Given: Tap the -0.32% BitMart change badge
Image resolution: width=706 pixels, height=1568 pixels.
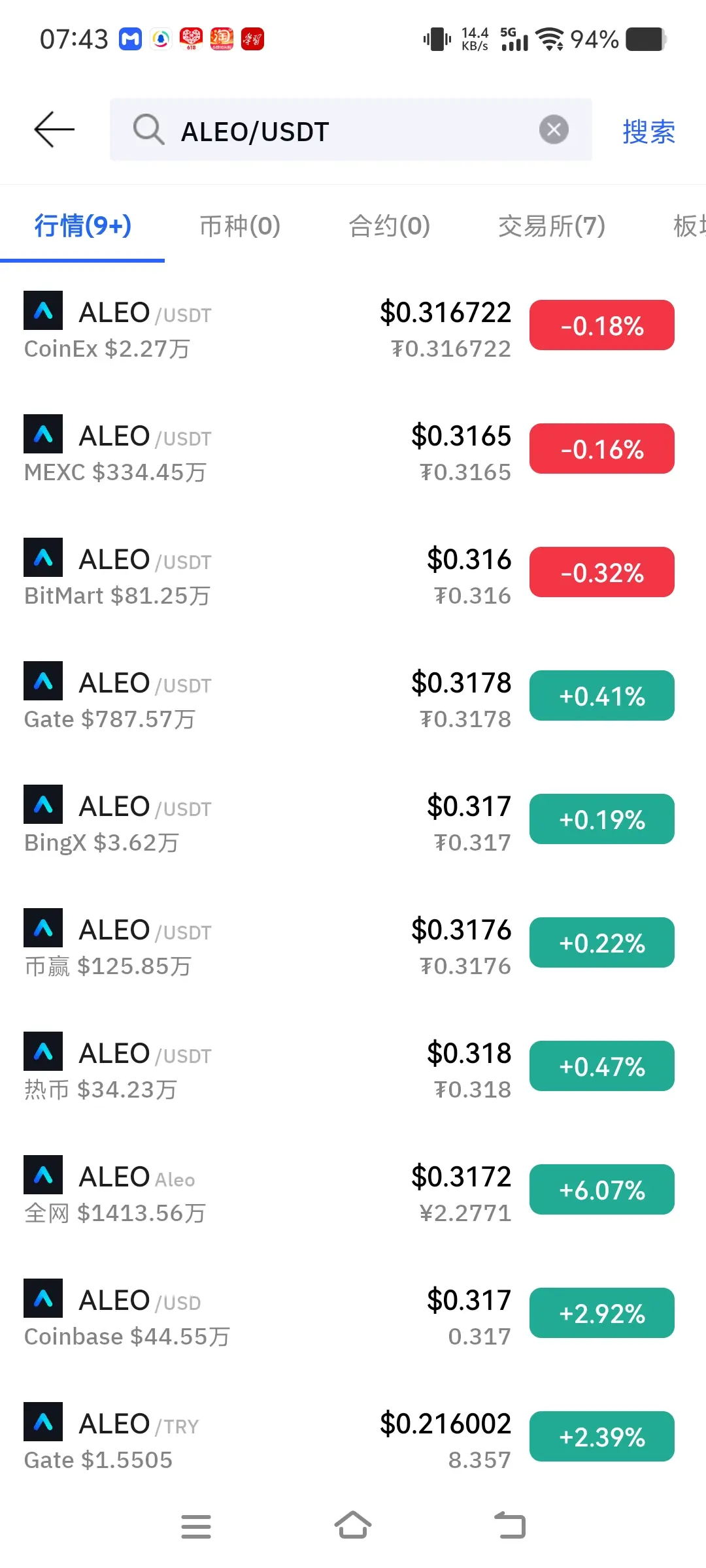Looking at the screenshot, I should (x=602, y=572).
